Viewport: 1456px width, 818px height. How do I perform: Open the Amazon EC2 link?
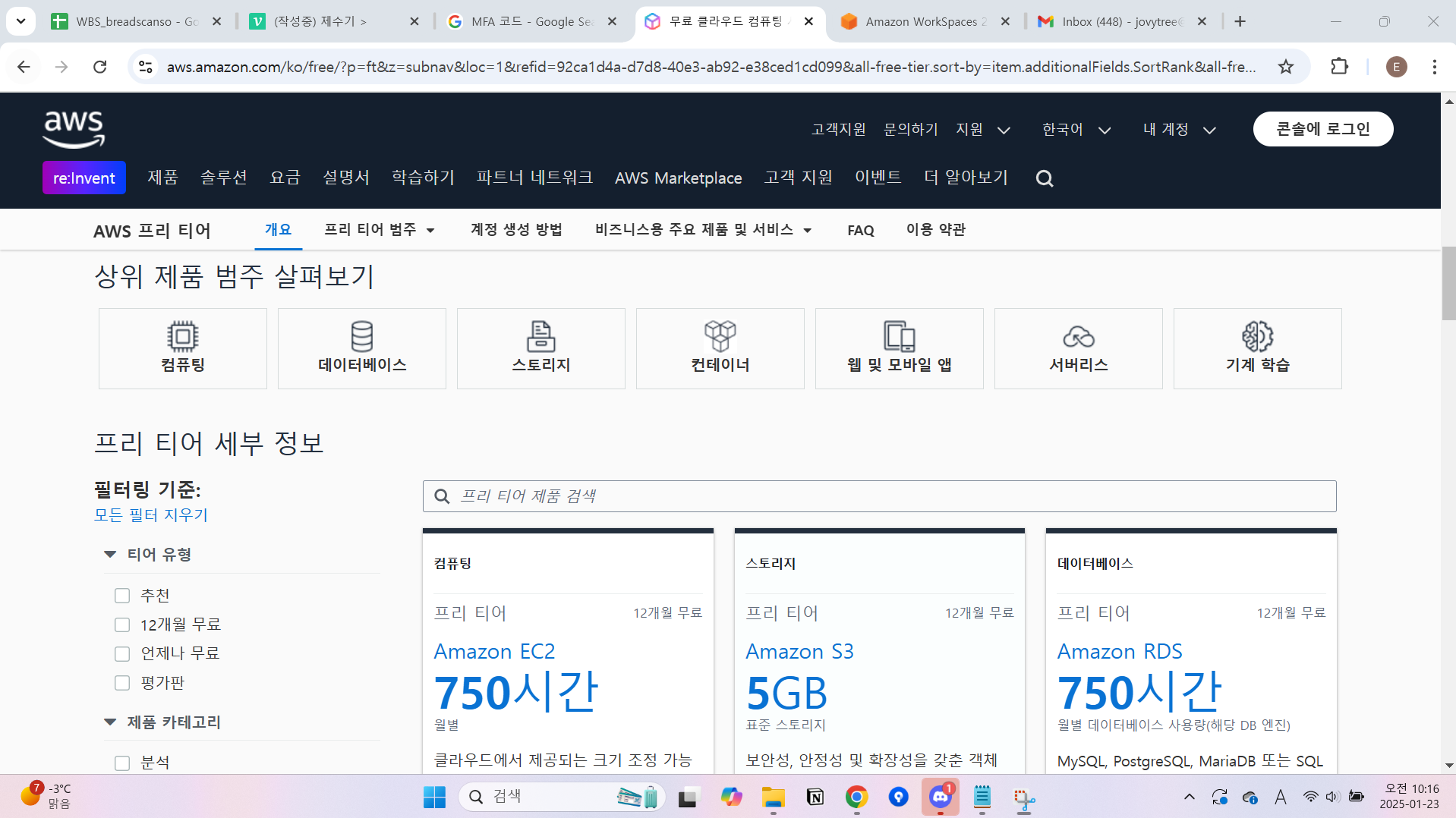tap(494, 652)
